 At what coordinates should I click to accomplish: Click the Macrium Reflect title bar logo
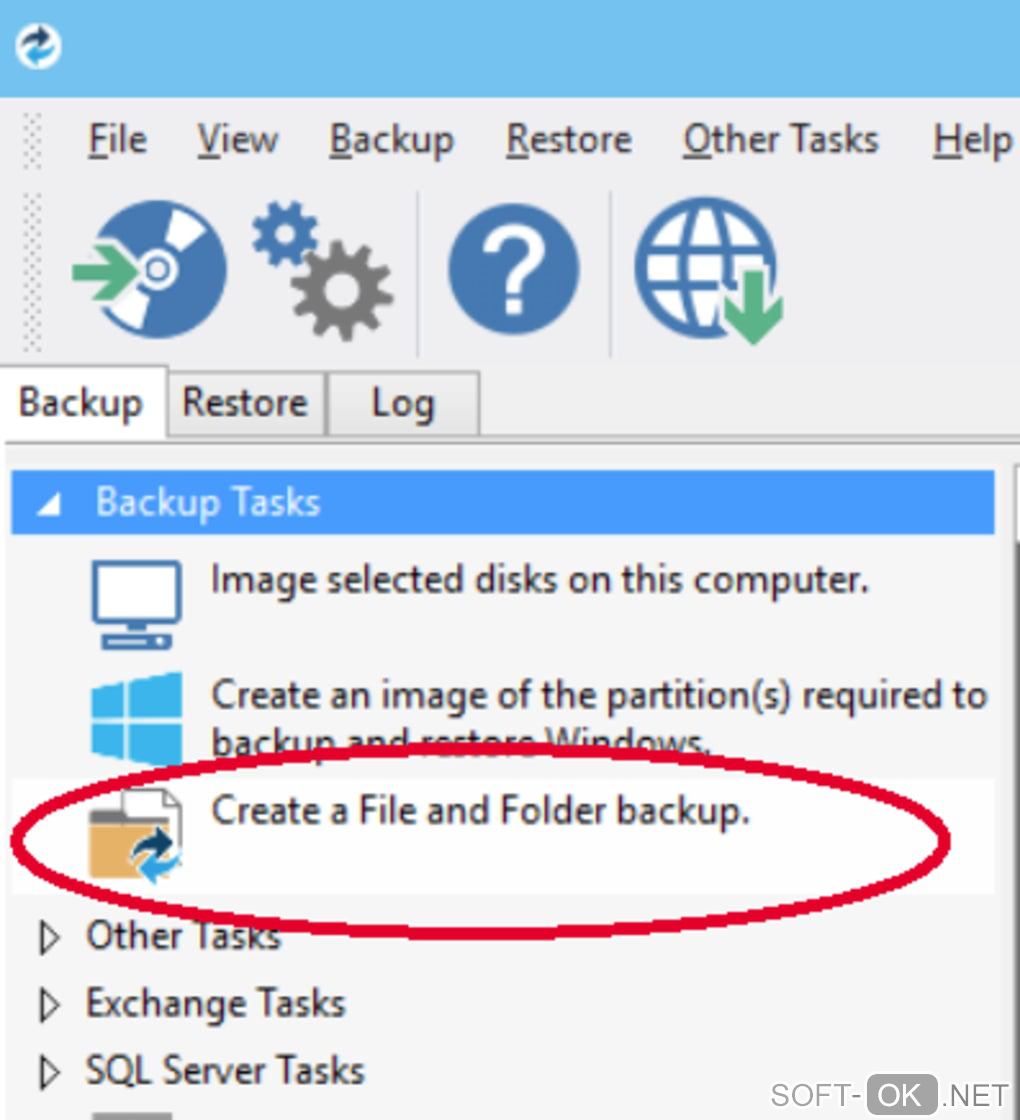click(38, 46)
